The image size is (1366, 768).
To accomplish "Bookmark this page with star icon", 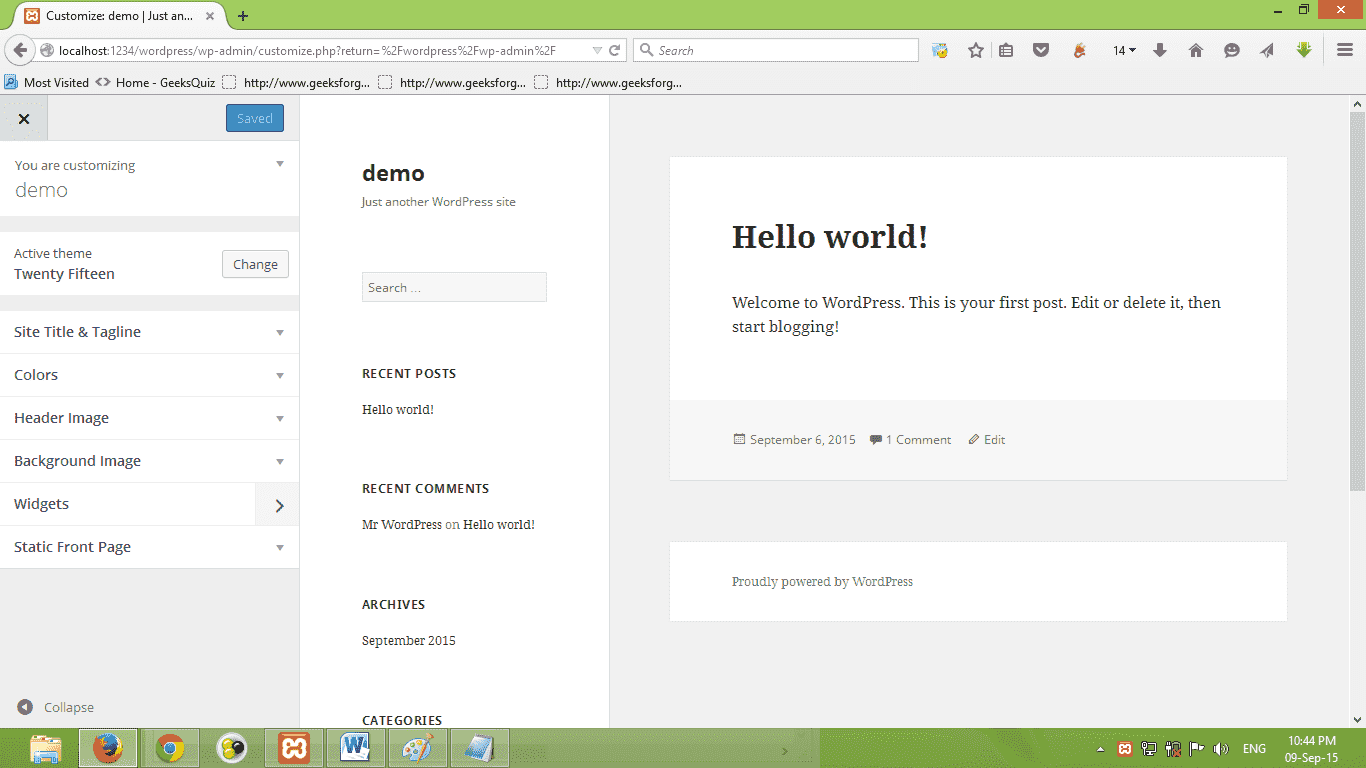I will pos(976,50).
